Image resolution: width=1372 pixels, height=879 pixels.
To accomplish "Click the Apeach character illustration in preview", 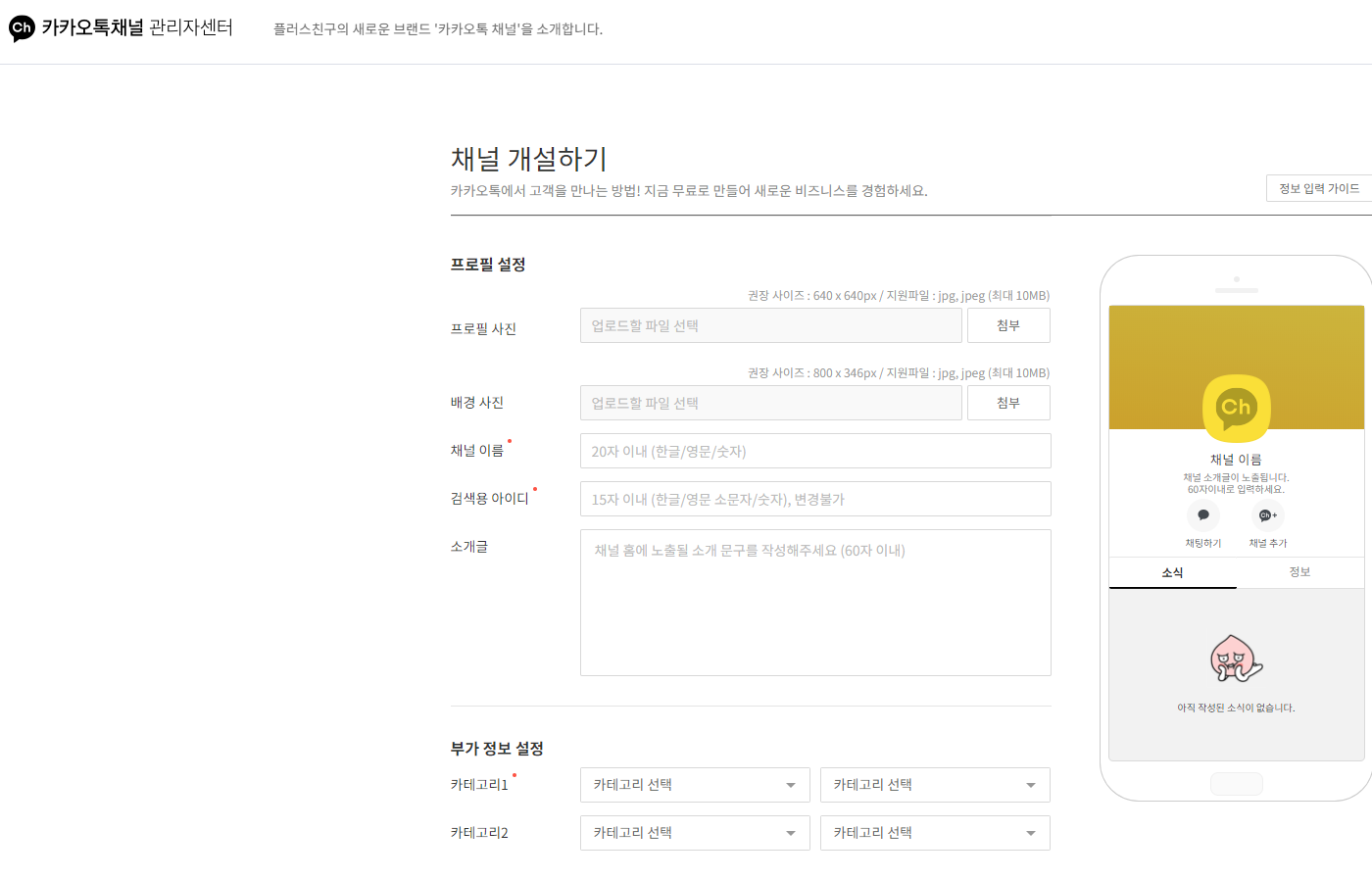I will coord(1236,659).
